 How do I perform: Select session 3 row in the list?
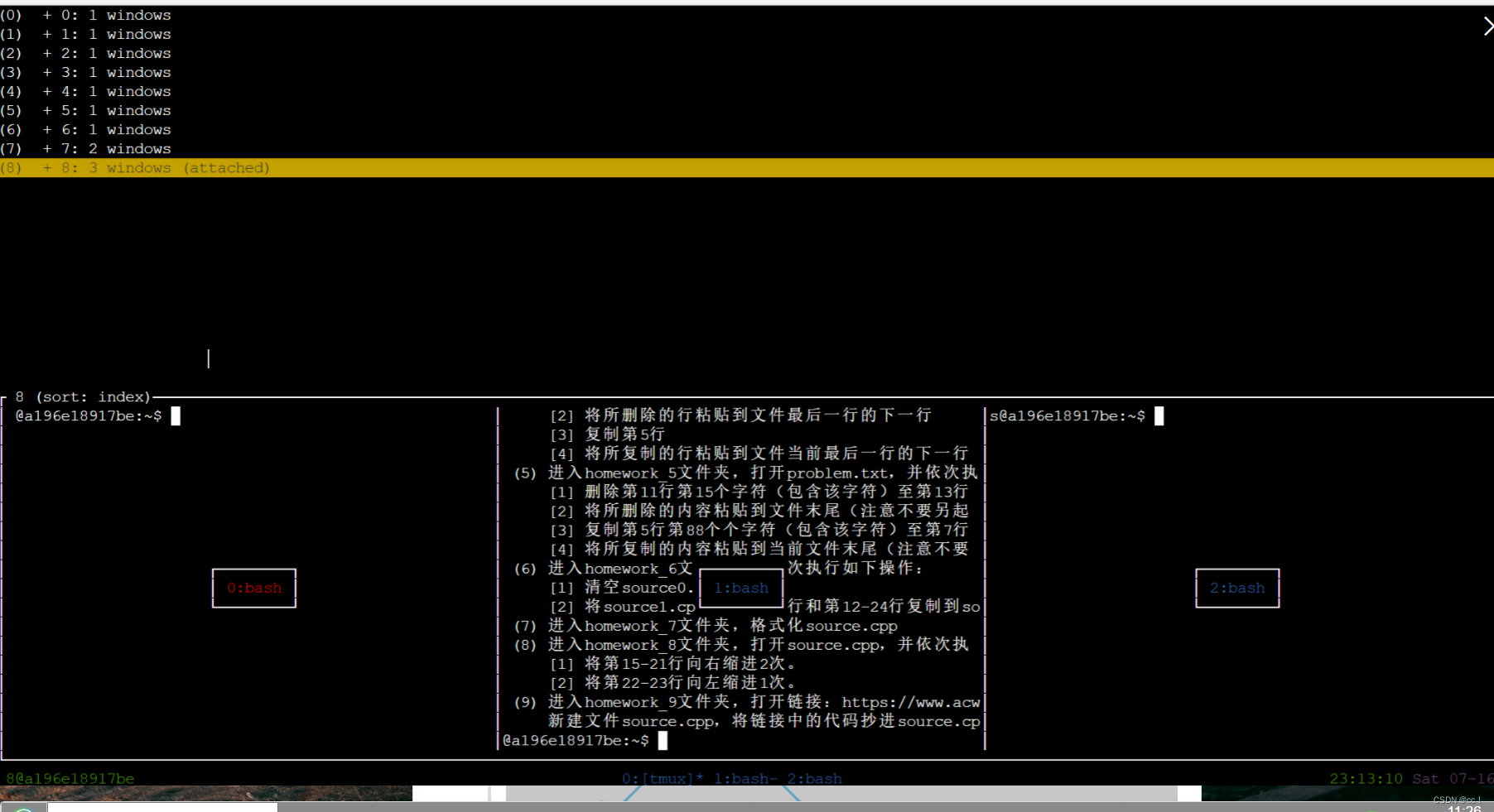(x=747, y=72)
